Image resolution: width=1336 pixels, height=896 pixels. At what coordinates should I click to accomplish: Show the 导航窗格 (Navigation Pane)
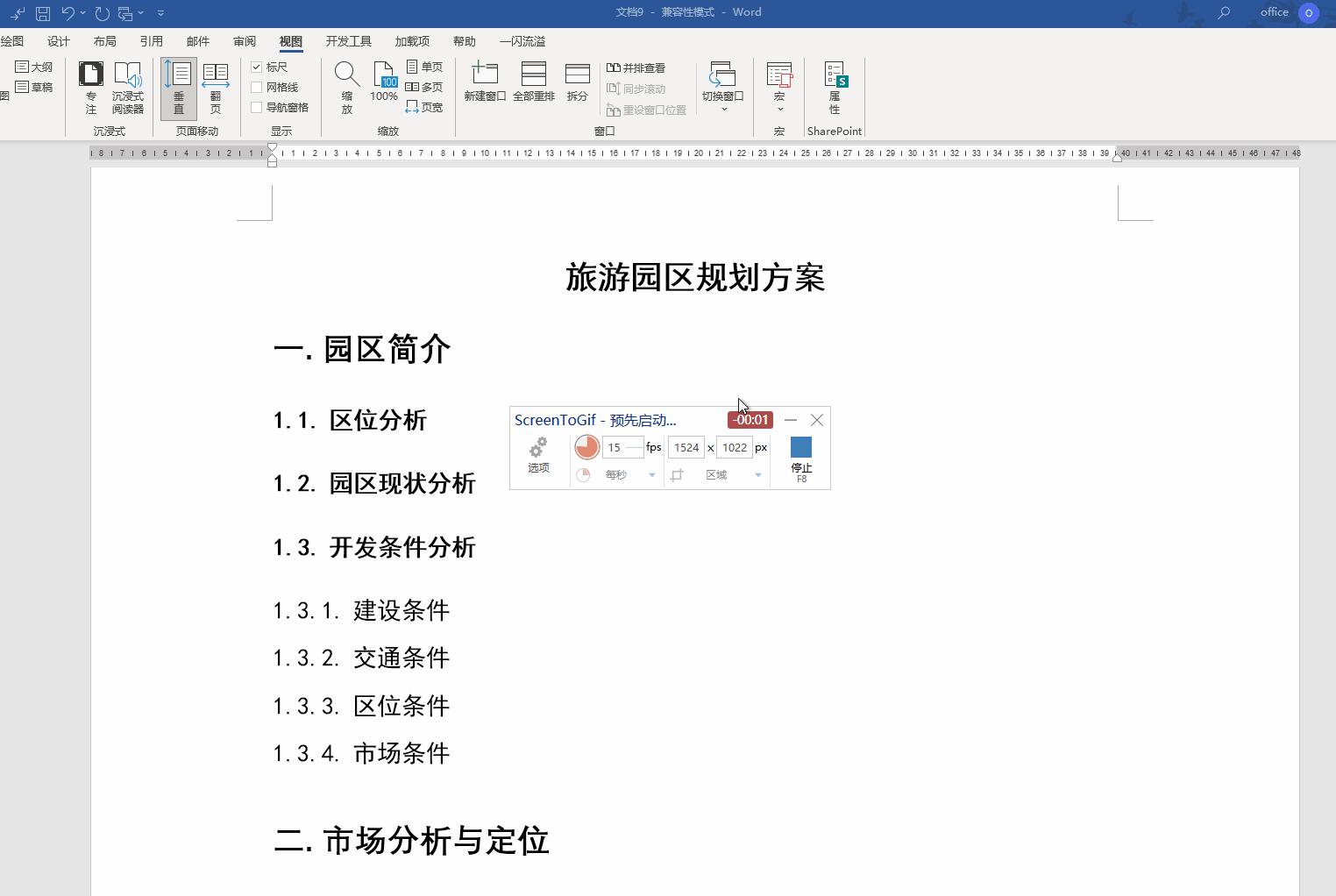pyautogui.click(x=257, y=107)
